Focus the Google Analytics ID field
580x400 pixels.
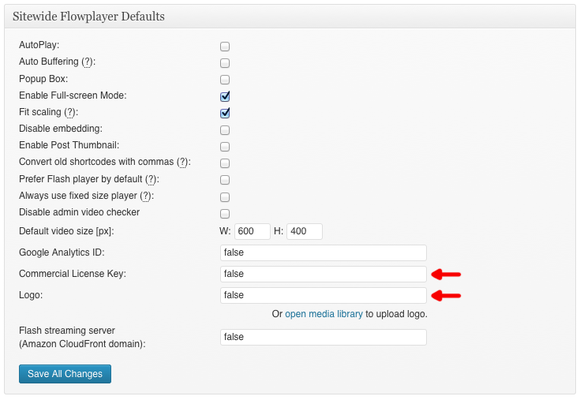323,253
